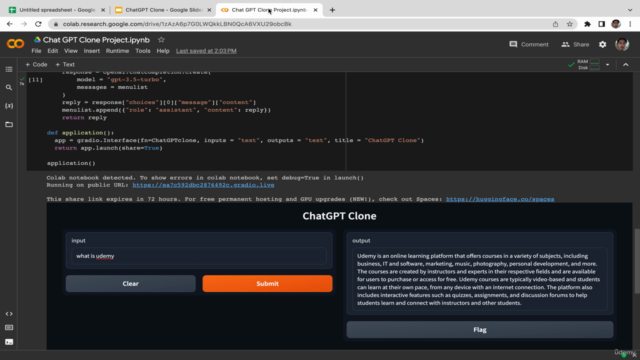Open a new browser tab

[332, 10]
